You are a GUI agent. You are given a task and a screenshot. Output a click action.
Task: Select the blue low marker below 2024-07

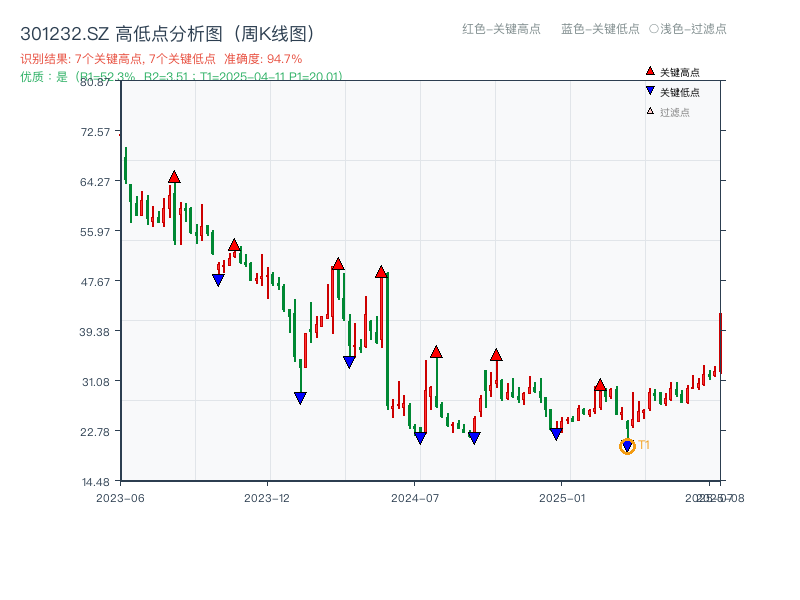(420, 437)
